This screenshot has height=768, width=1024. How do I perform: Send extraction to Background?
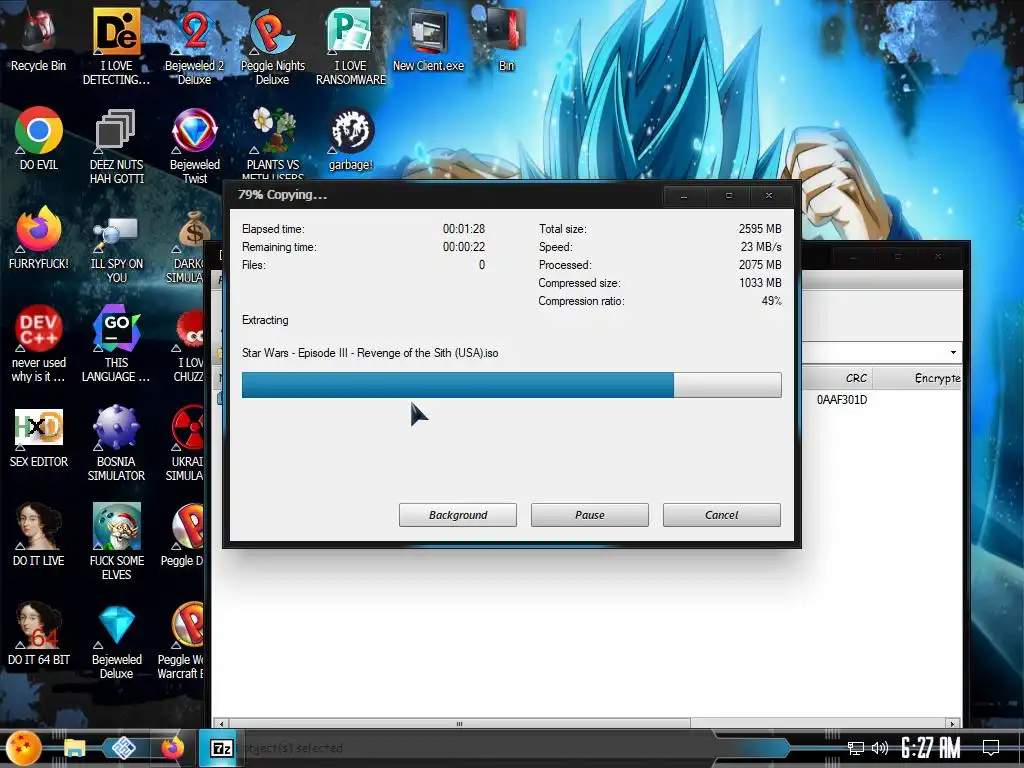click(x=458, y=515)
